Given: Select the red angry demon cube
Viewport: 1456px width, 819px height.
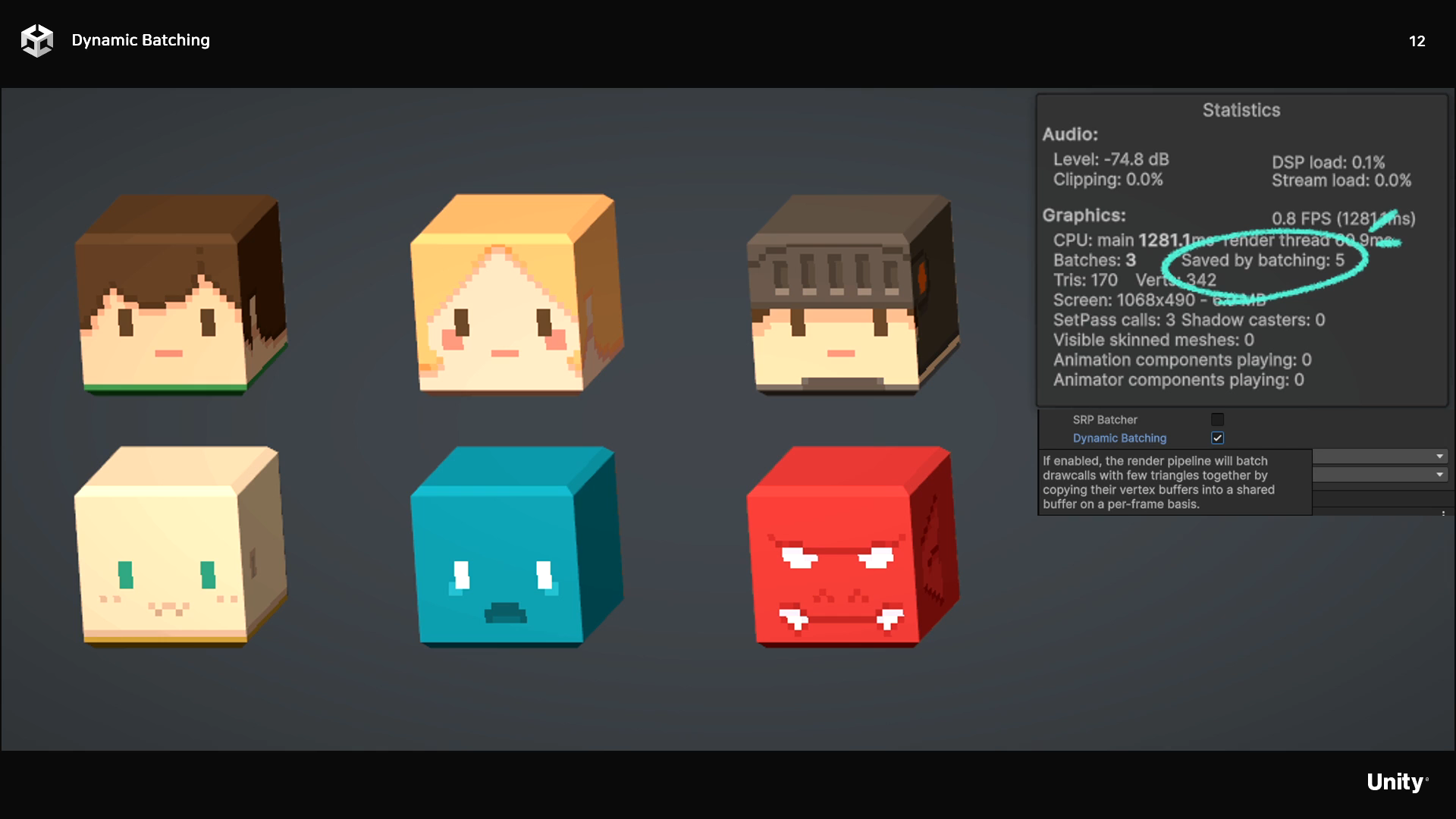Looking at the screenshot, I should (850, 548).
